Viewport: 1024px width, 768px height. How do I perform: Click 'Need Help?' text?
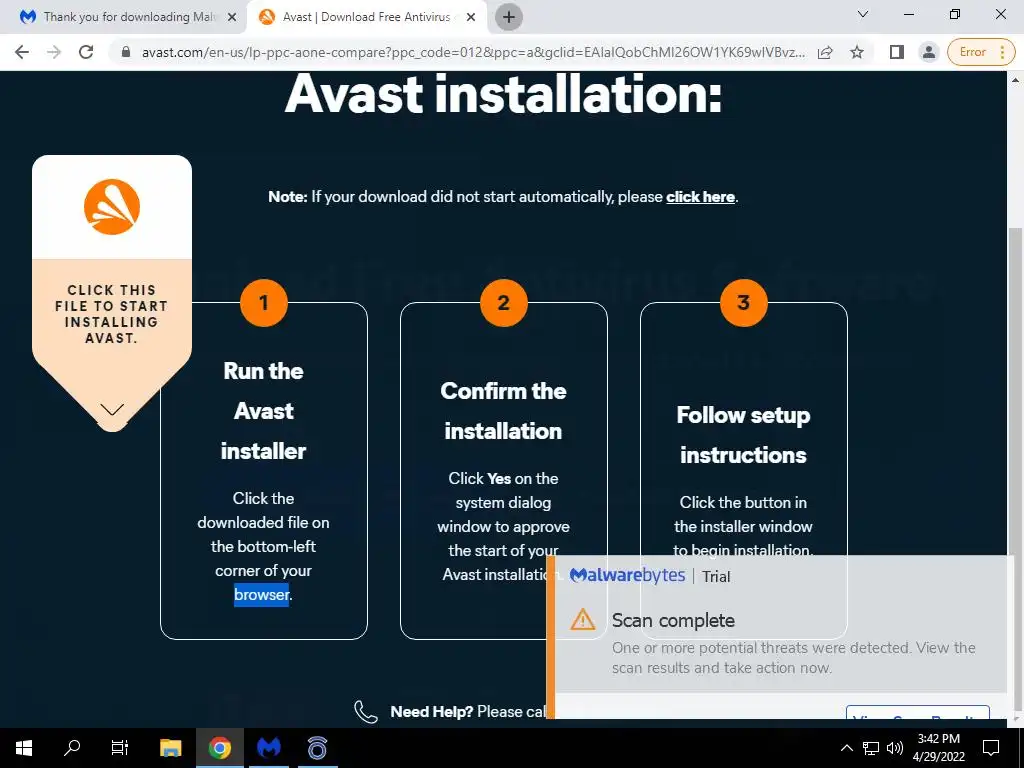pyautogui.click(x=431, y=712)
